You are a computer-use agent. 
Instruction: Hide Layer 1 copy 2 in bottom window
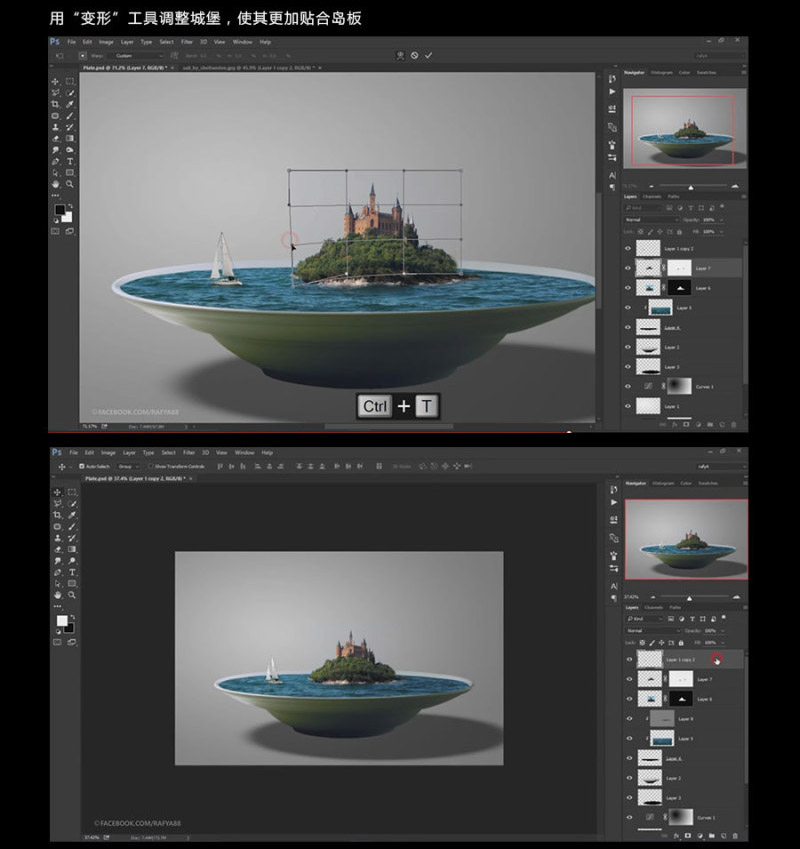pos(629,659)
